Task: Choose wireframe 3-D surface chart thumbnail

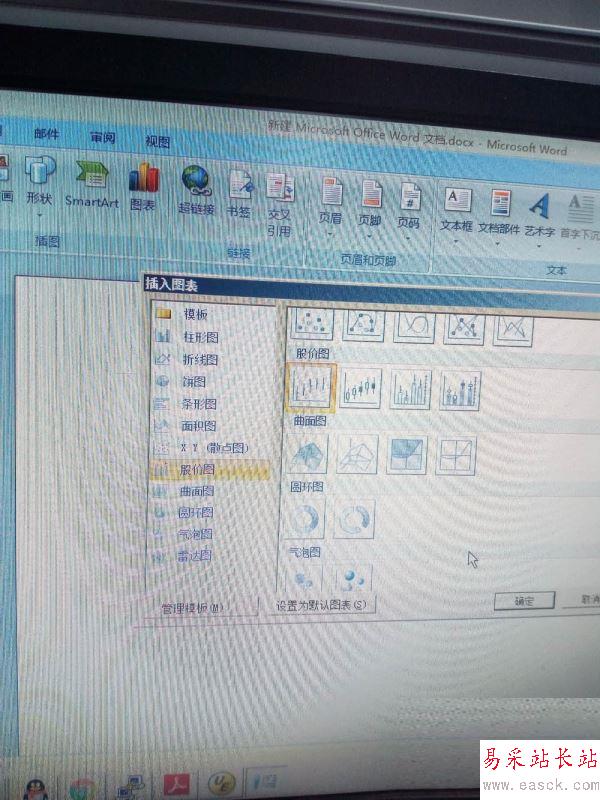Action: (x=357, y=455)
